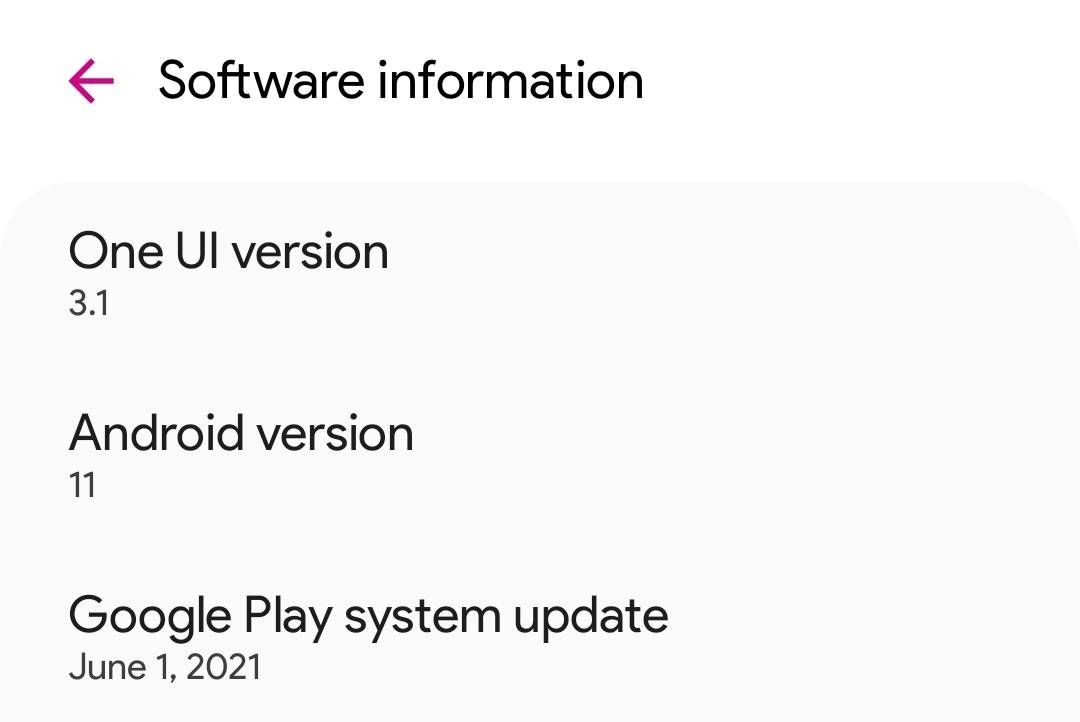This screenshot has height=722, width=1080.
Task: Go back from Software information
Action: coord(91,81)
